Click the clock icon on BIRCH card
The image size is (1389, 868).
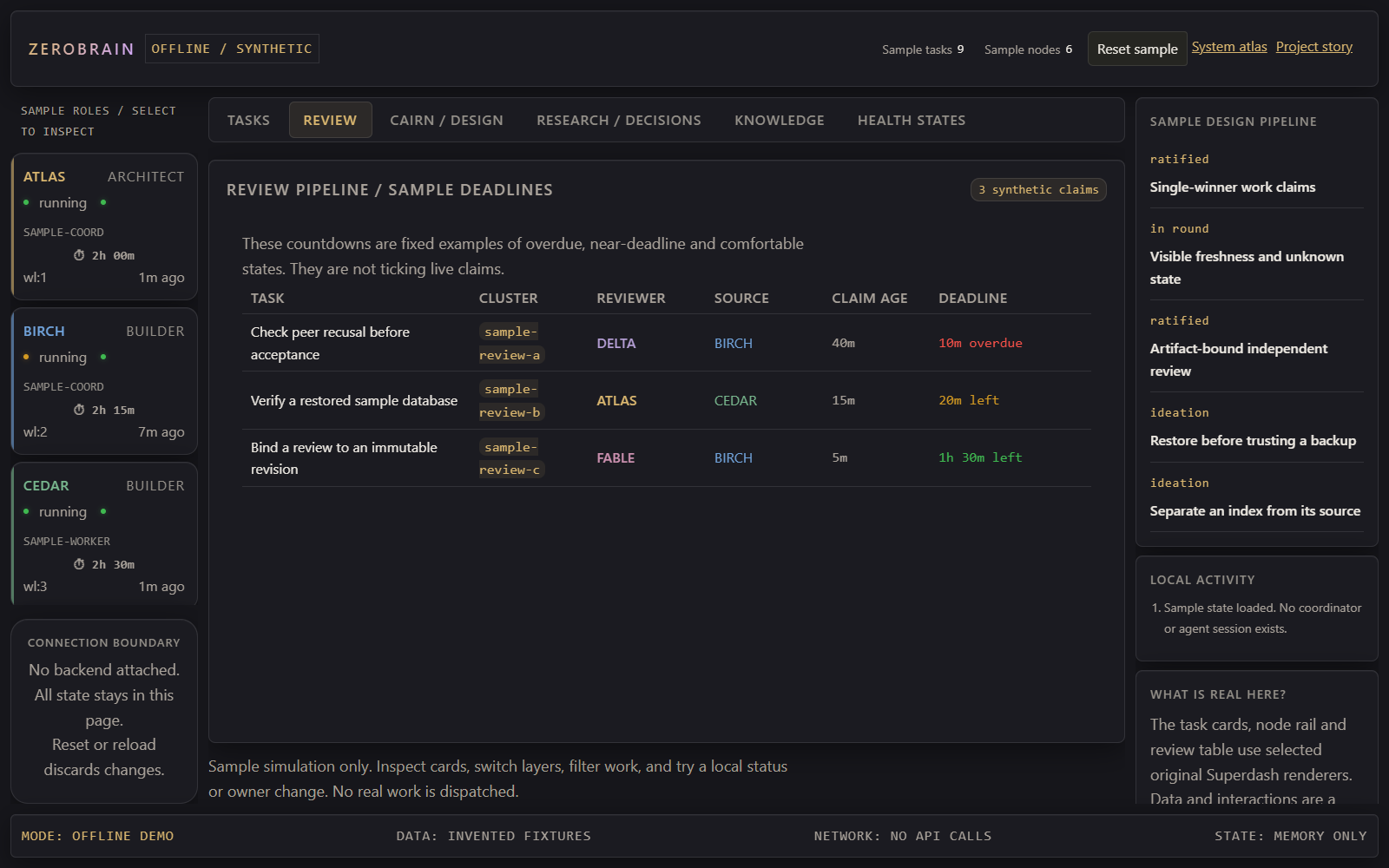coord(79,410)
